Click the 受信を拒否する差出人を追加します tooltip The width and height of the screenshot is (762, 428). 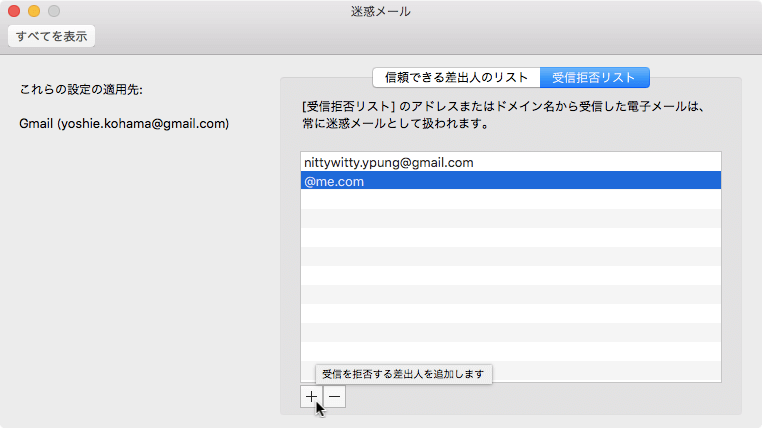tap(403, 374)
